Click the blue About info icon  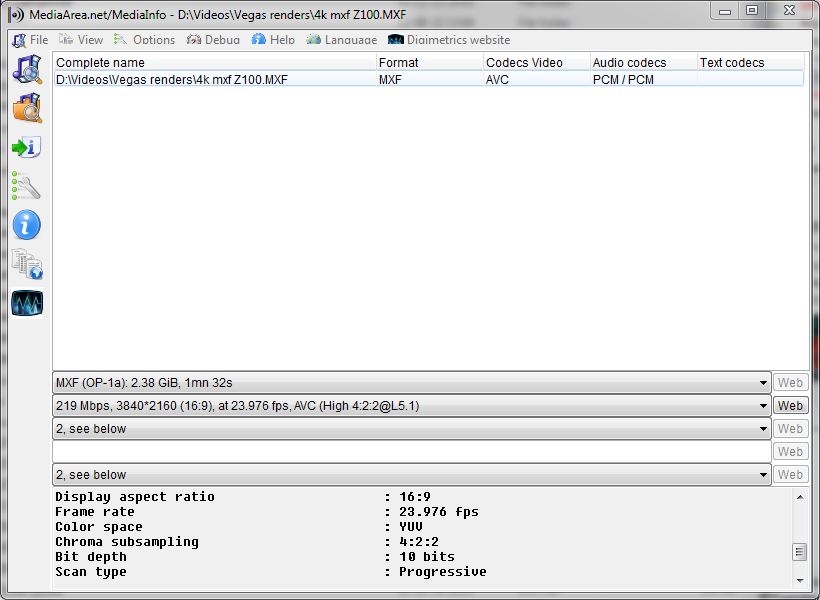click(x=27, y=225)
